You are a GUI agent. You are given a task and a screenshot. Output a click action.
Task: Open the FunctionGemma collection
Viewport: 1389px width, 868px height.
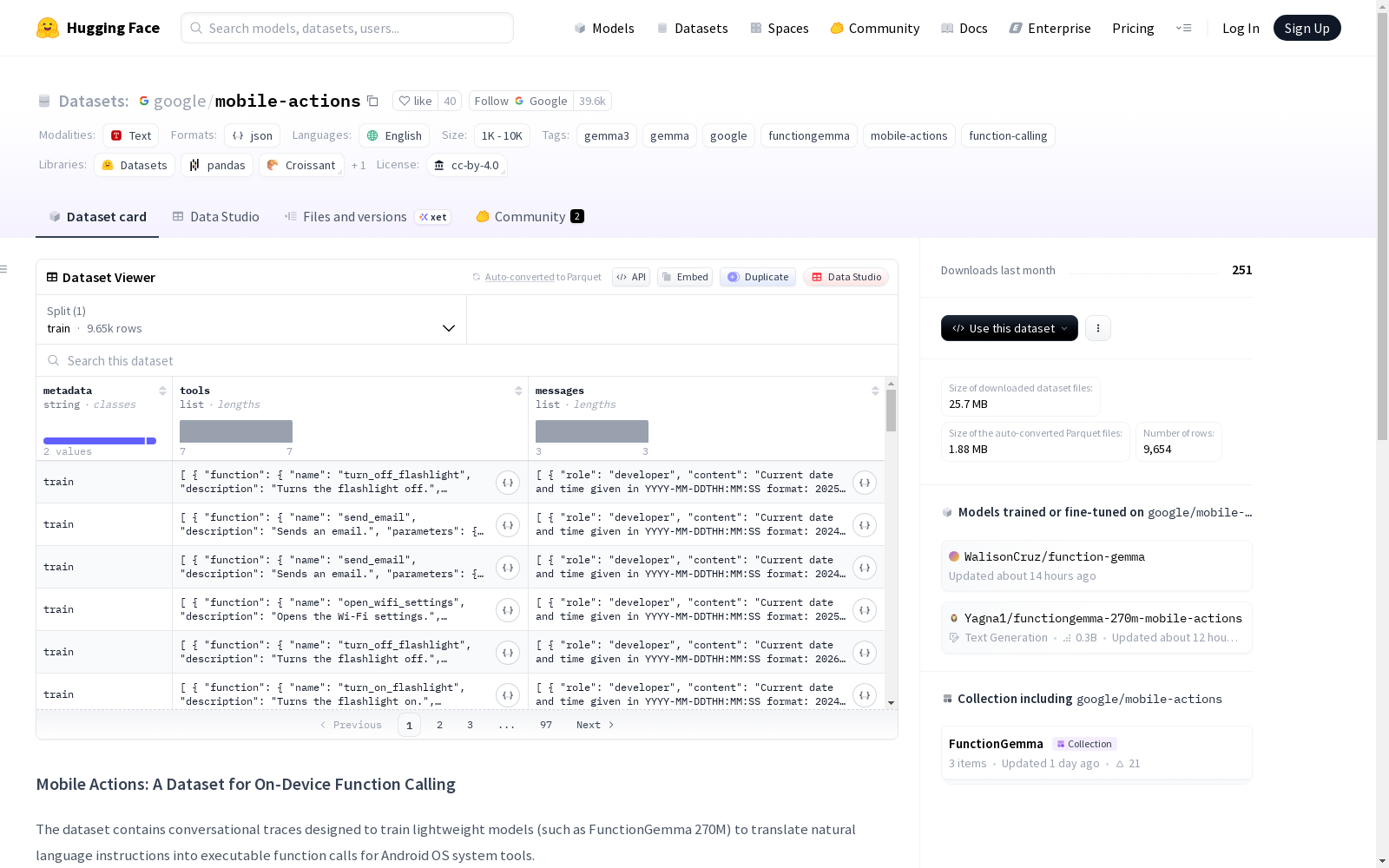point(1096,753)
